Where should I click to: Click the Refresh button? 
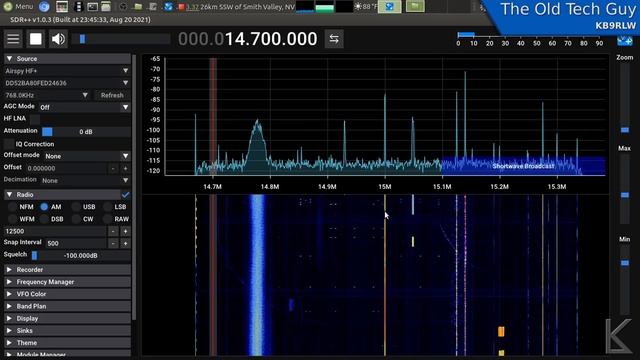tap(112, 95)
